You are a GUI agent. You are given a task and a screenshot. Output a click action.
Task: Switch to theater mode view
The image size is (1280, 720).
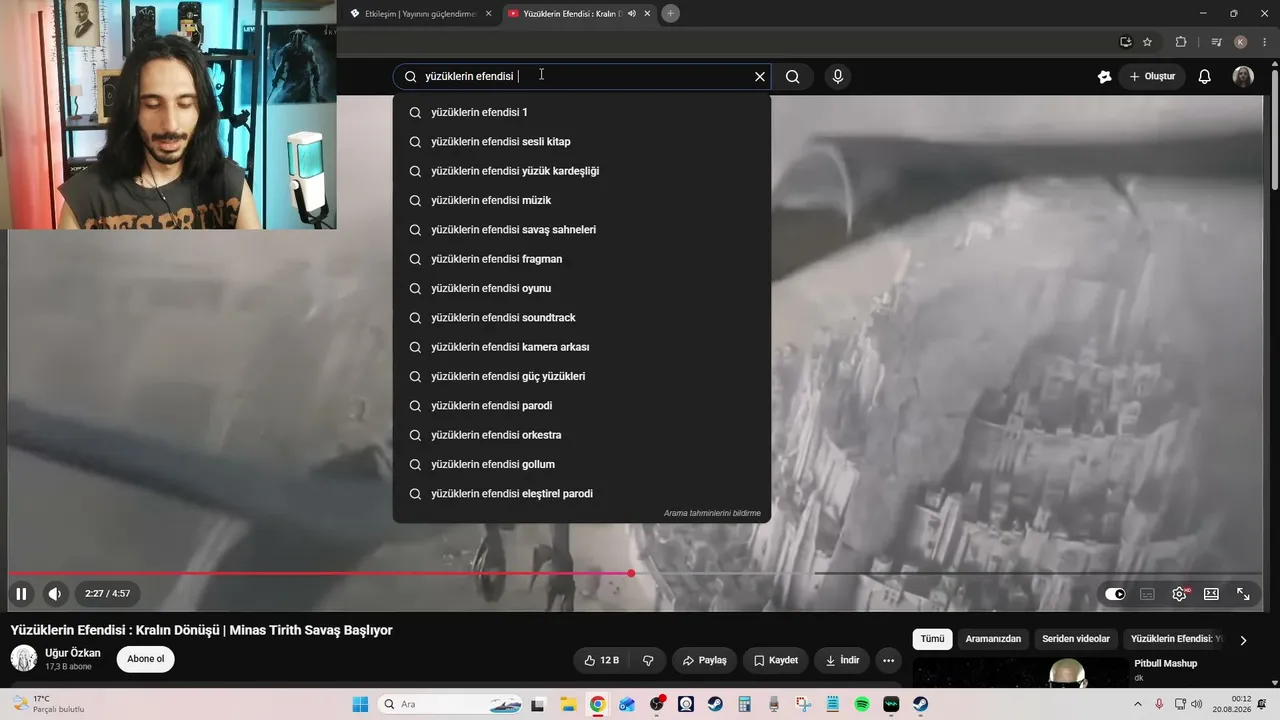1211,594
